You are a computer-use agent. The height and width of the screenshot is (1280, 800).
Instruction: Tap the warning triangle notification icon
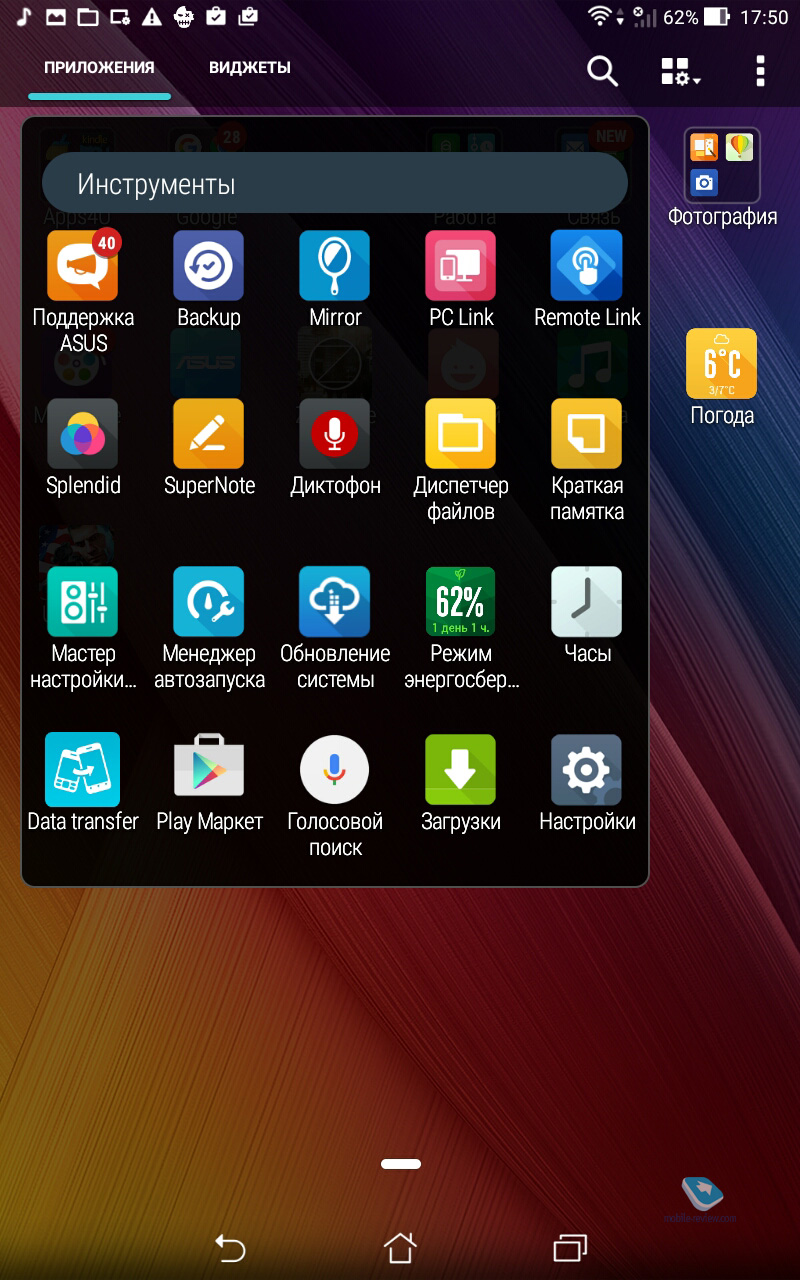pos(151,17)
